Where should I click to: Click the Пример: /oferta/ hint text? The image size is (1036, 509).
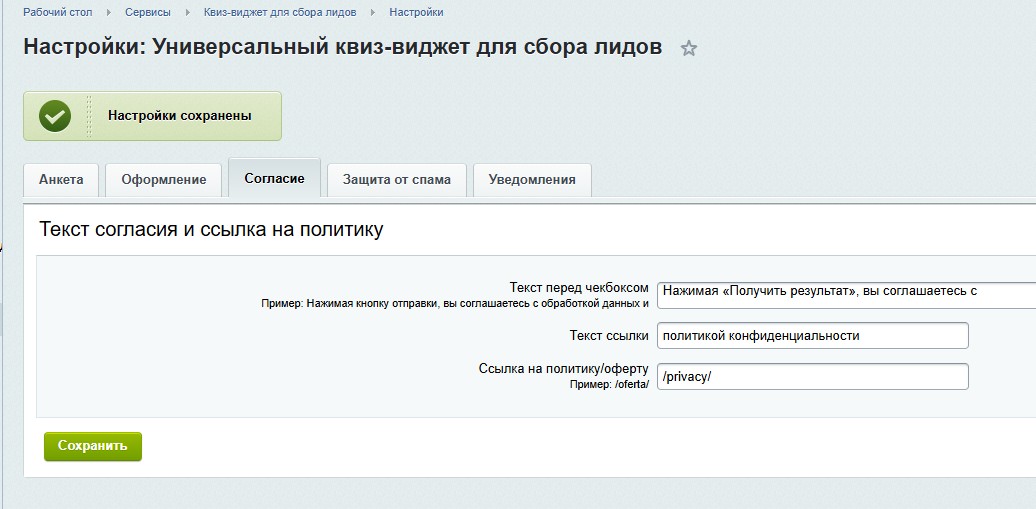click(x=609, y=384)
